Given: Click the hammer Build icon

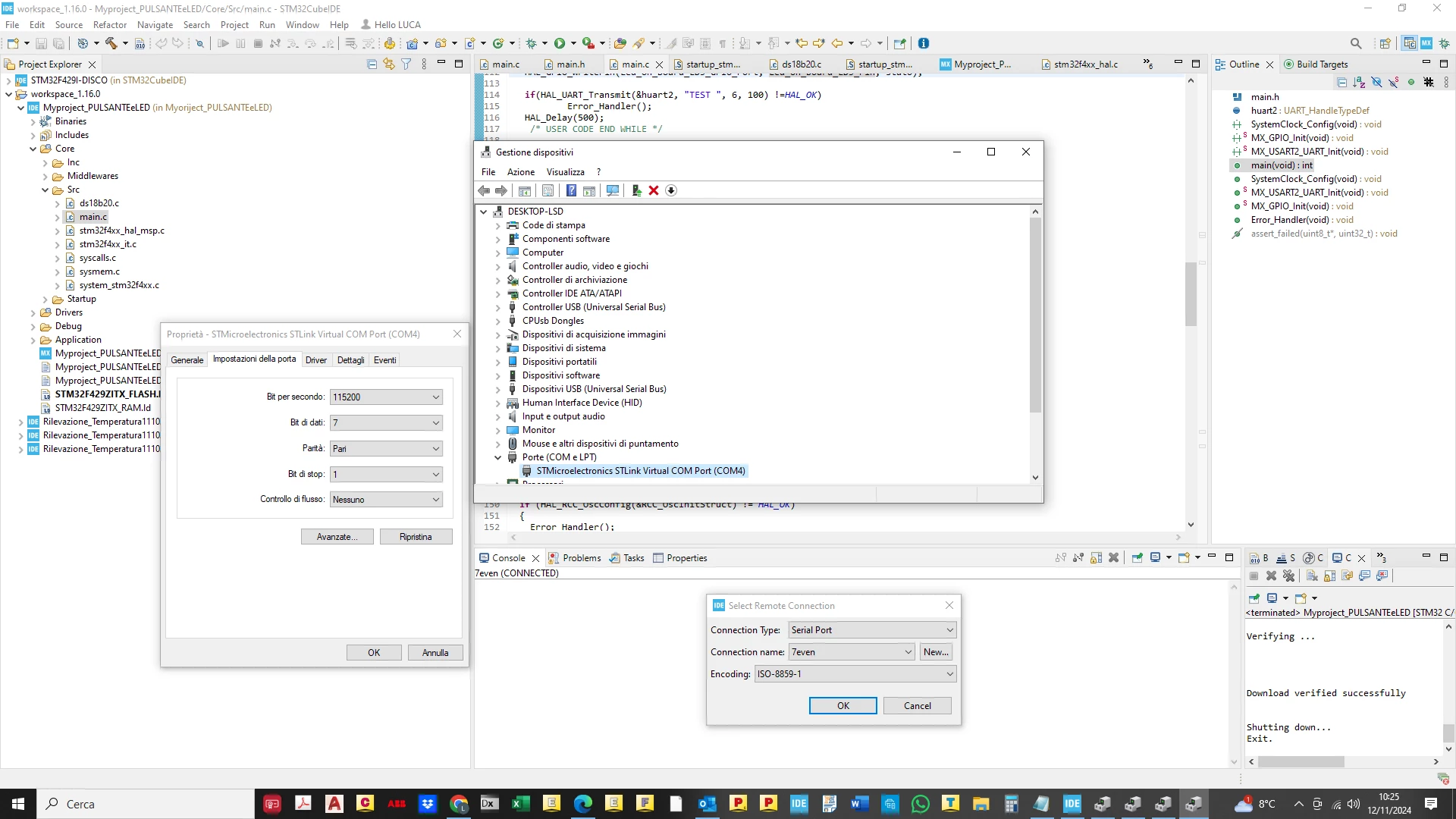Looking at the screenshot, I should coord(111,43).
